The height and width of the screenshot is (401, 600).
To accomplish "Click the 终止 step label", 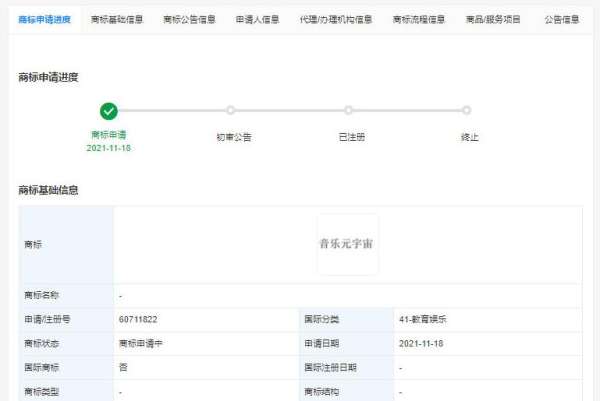I will (x=470, y=137).
